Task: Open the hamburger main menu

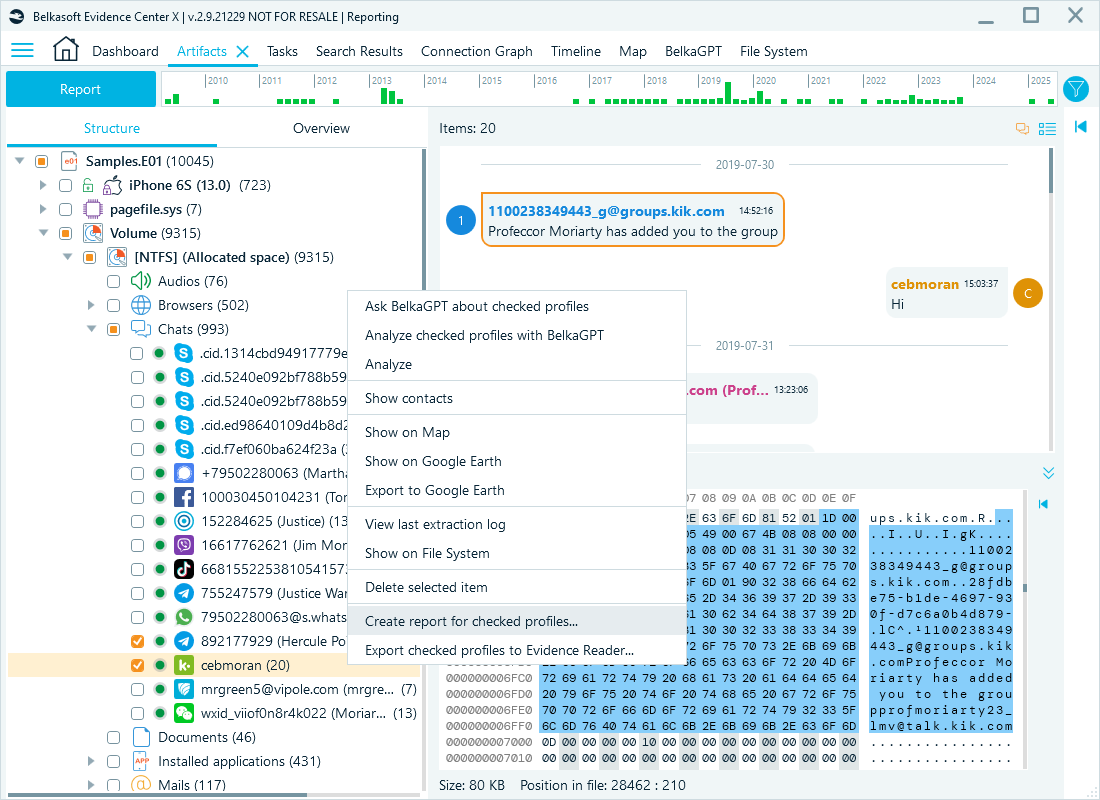Action: coord(22,51)
